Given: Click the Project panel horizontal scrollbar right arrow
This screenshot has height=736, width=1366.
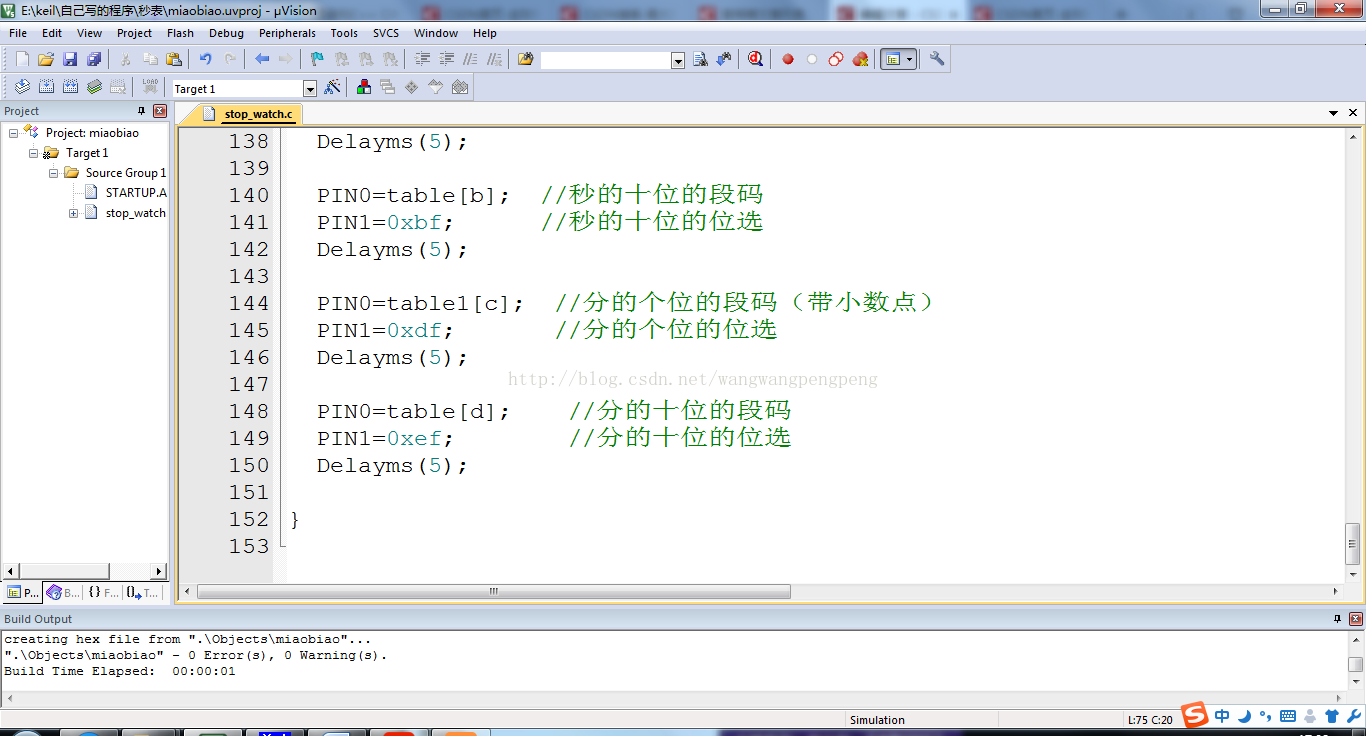Looking at the screenshot, I should (159, 571).
